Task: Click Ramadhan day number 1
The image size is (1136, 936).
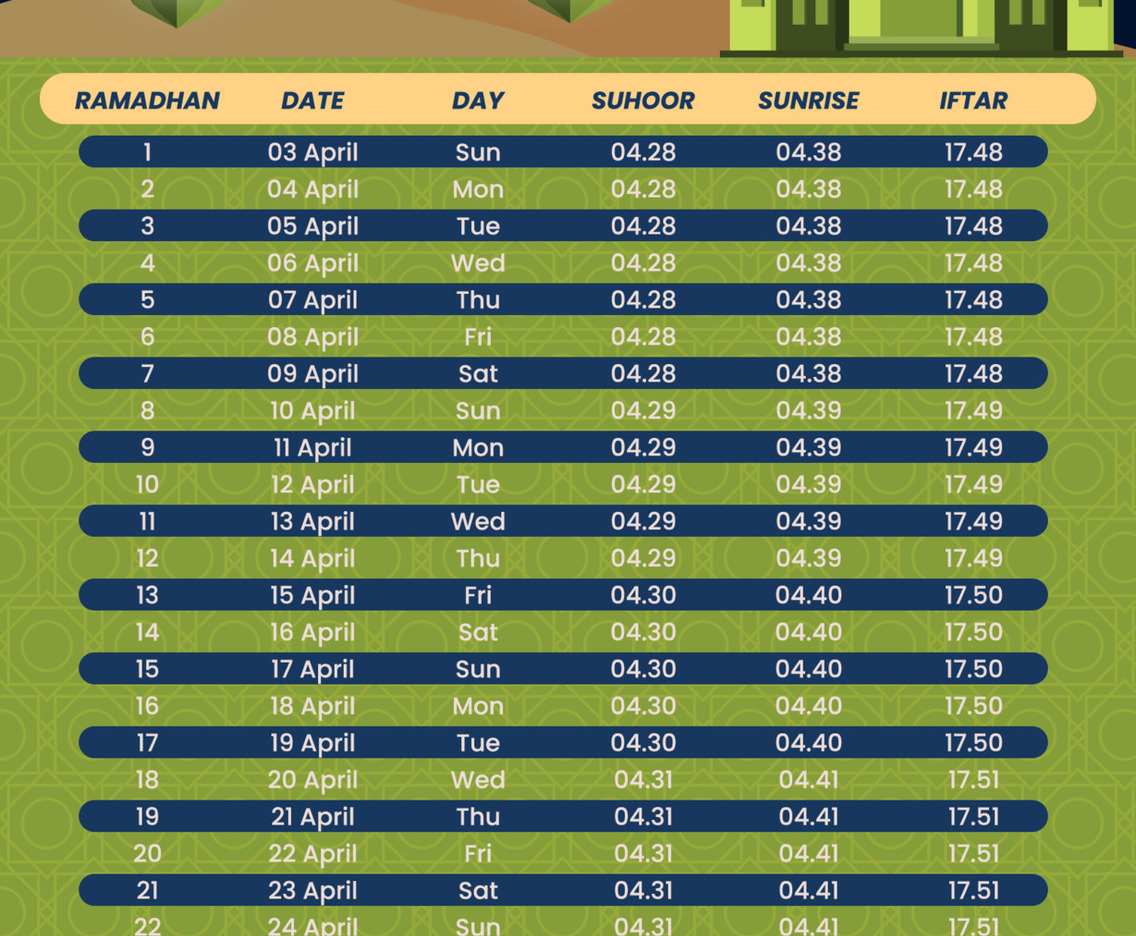Action: coord(147,152)
